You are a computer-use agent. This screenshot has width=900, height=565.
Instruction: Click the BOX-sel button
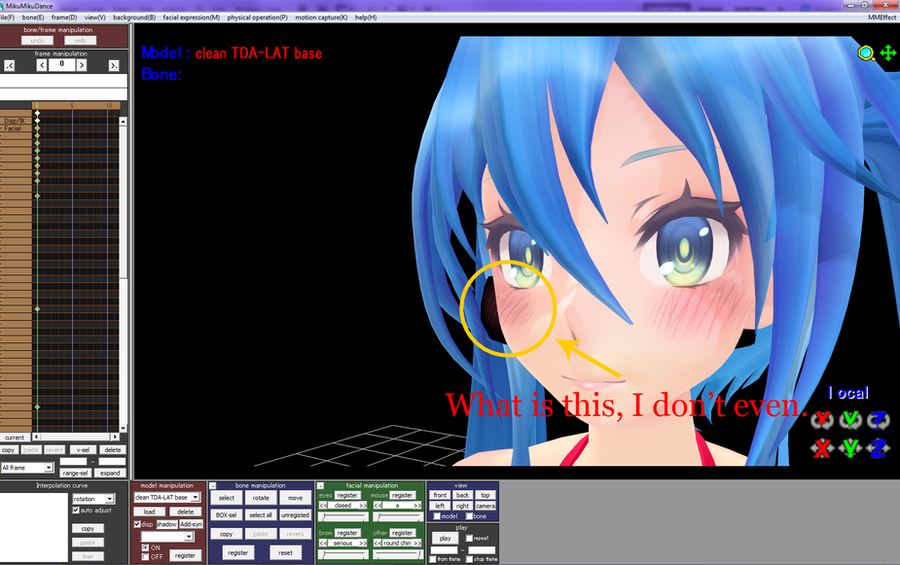(x=226, y=515)
